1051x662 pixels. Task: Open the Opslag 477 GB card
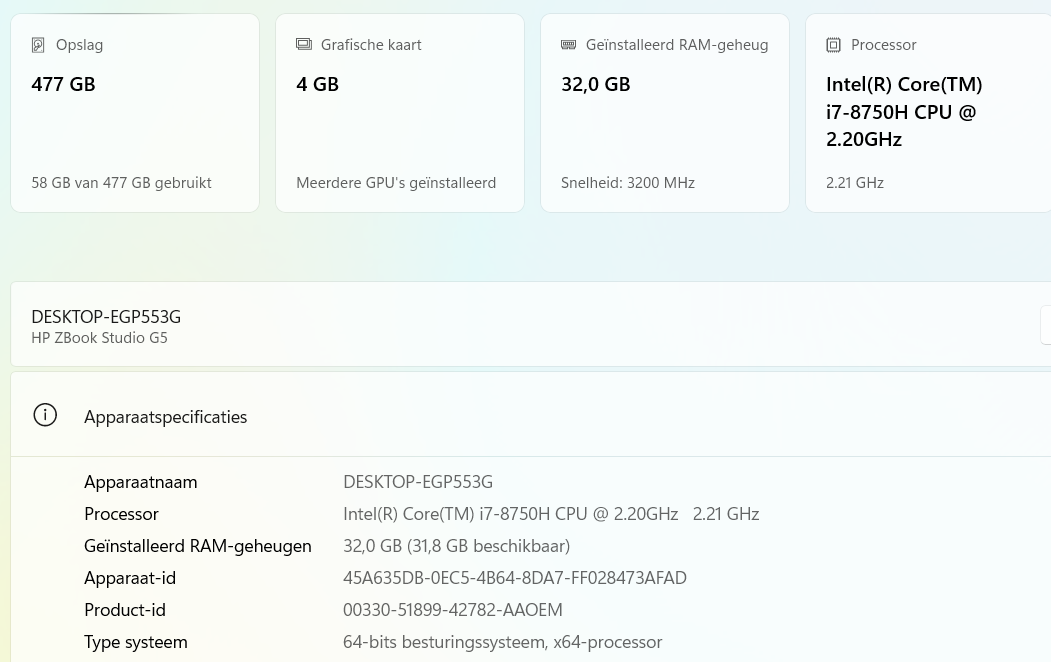[135, 113]
